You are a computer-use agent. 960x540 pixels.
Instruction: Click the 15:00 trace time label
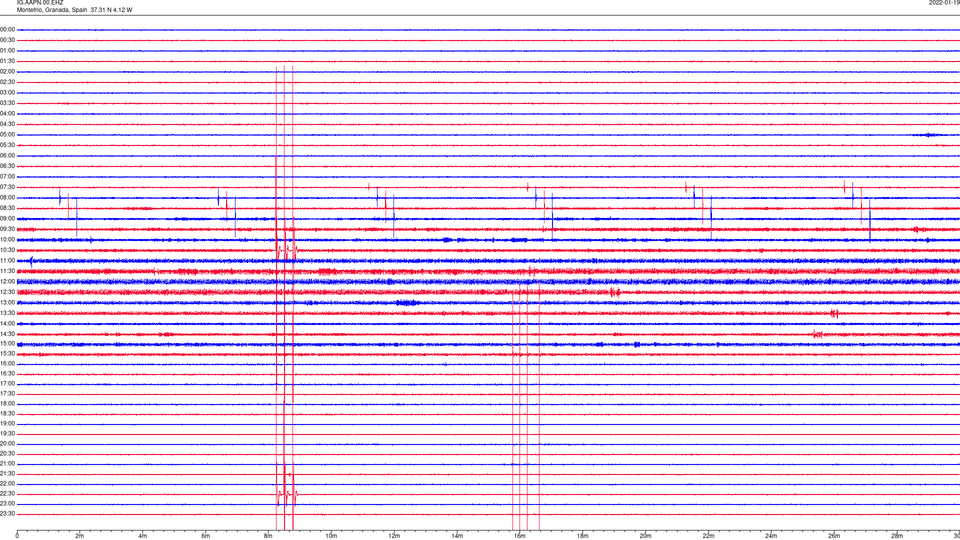tap(8, 344)
